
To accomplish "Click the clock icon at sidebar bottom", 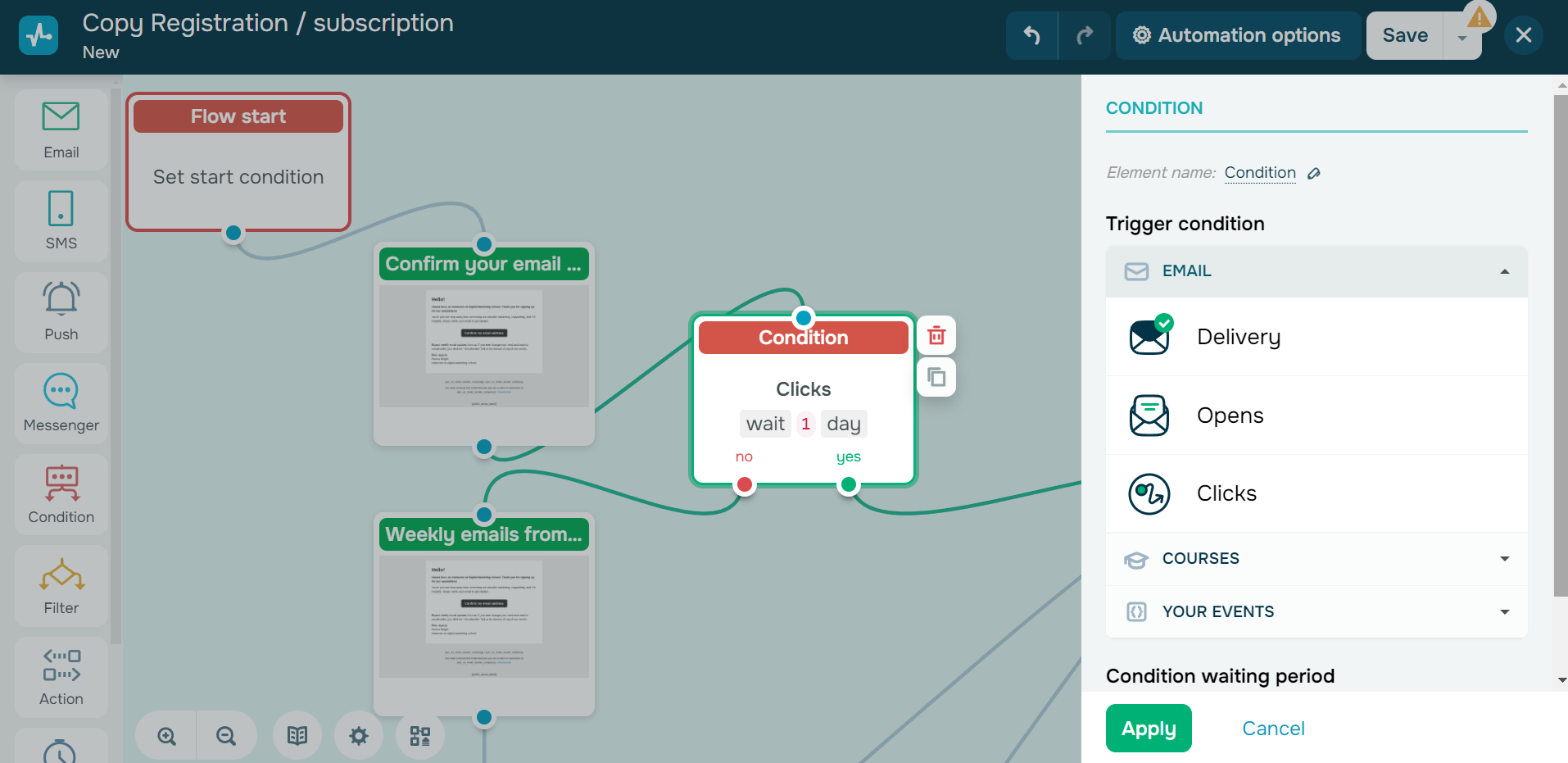I will (x=60, y=752).
